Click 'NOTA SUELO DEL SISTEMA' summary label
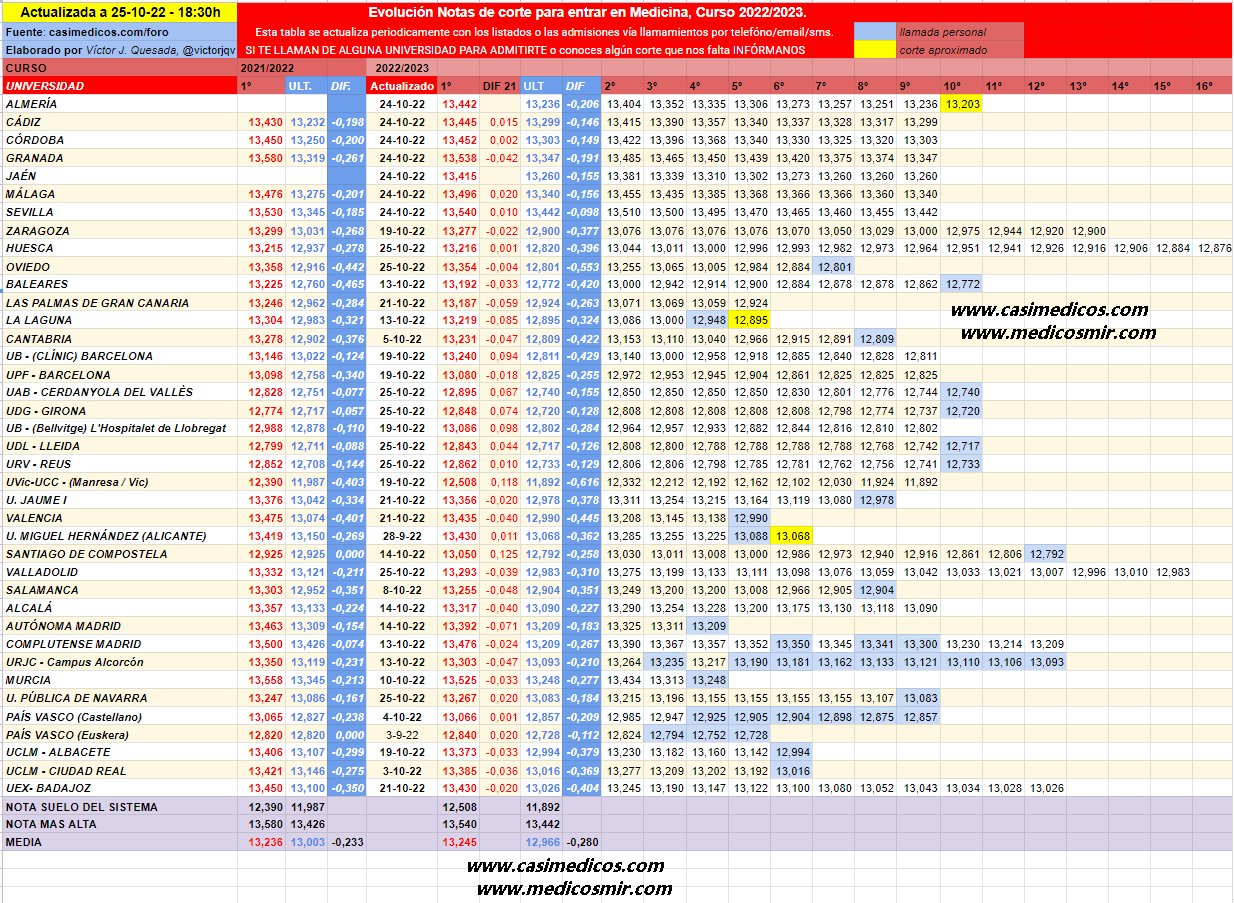Image resolution: width=1234 pixels, height=903 pixels. 119,807
